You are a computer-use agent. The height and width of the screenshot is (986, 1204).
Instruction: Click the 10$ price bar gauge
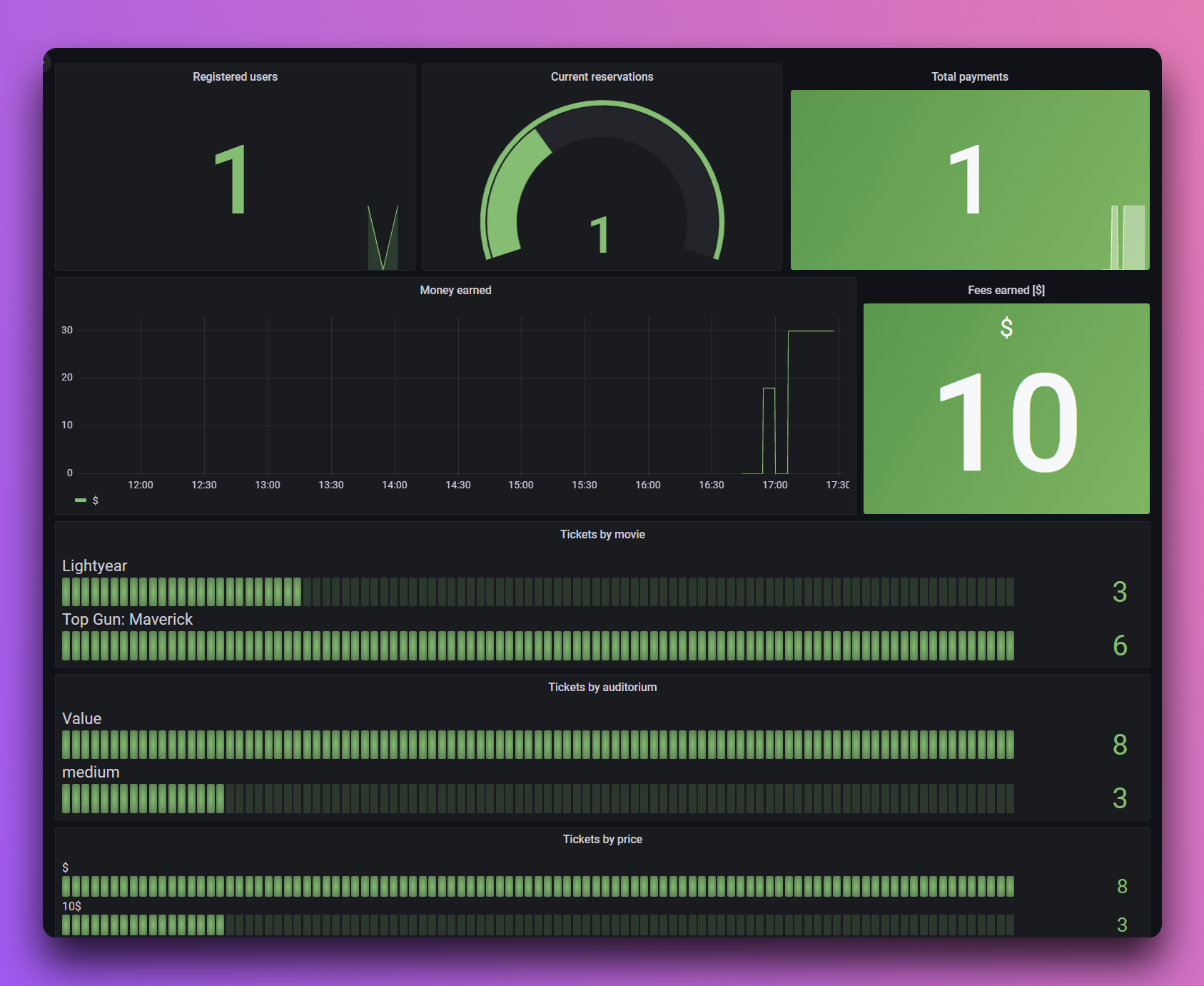pos(538,925)
